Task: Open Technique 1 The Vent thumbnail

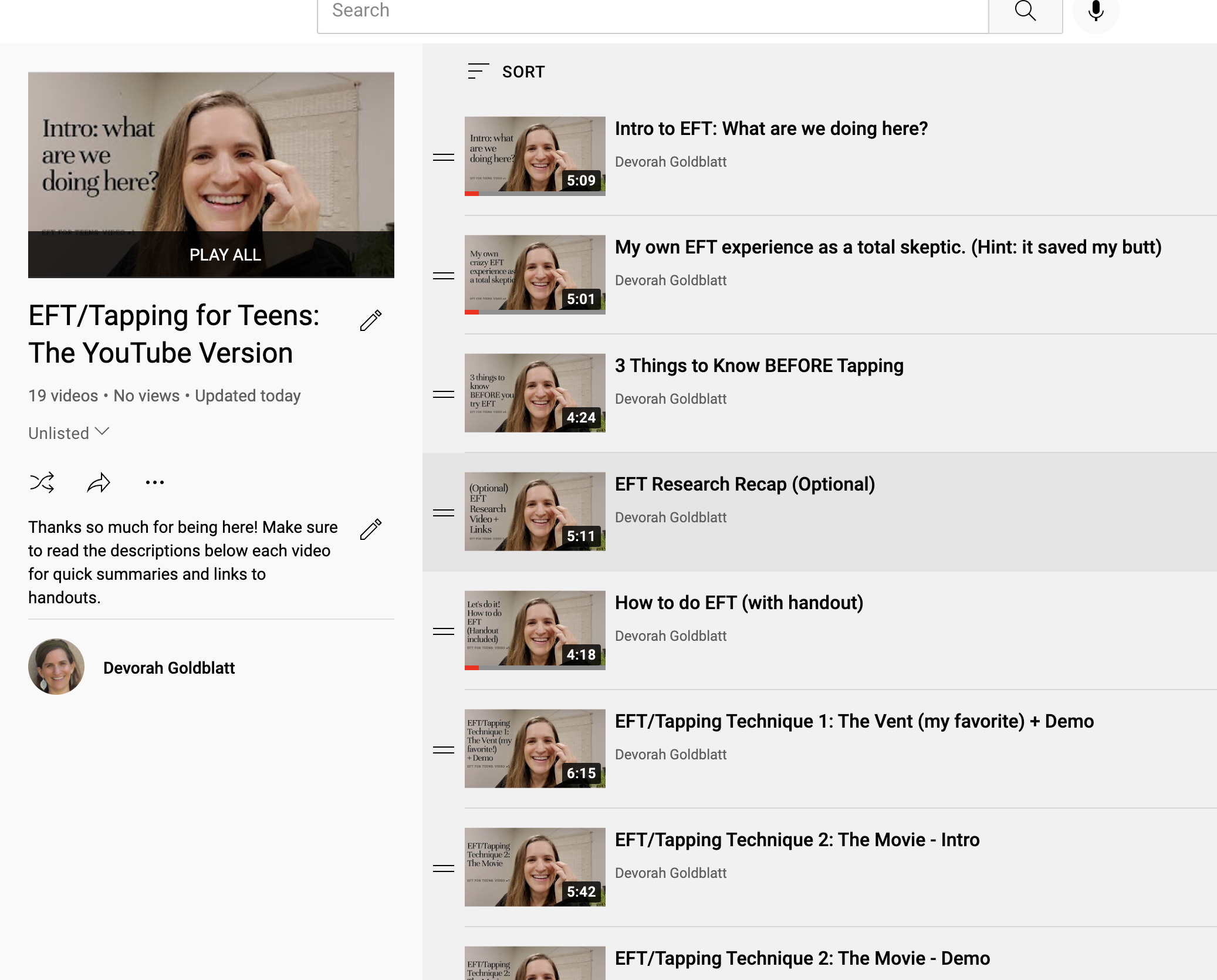Action: point(535,749)
